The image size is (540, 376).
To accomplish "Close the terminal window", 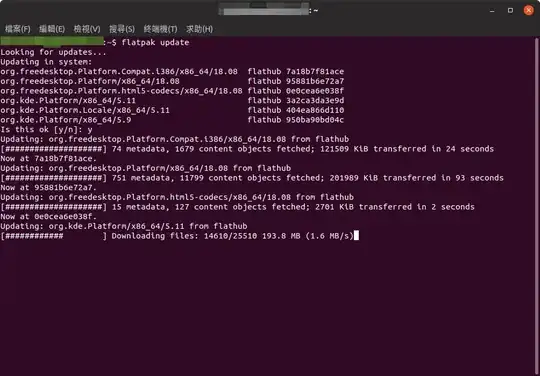I will click(x=529, y=10).
